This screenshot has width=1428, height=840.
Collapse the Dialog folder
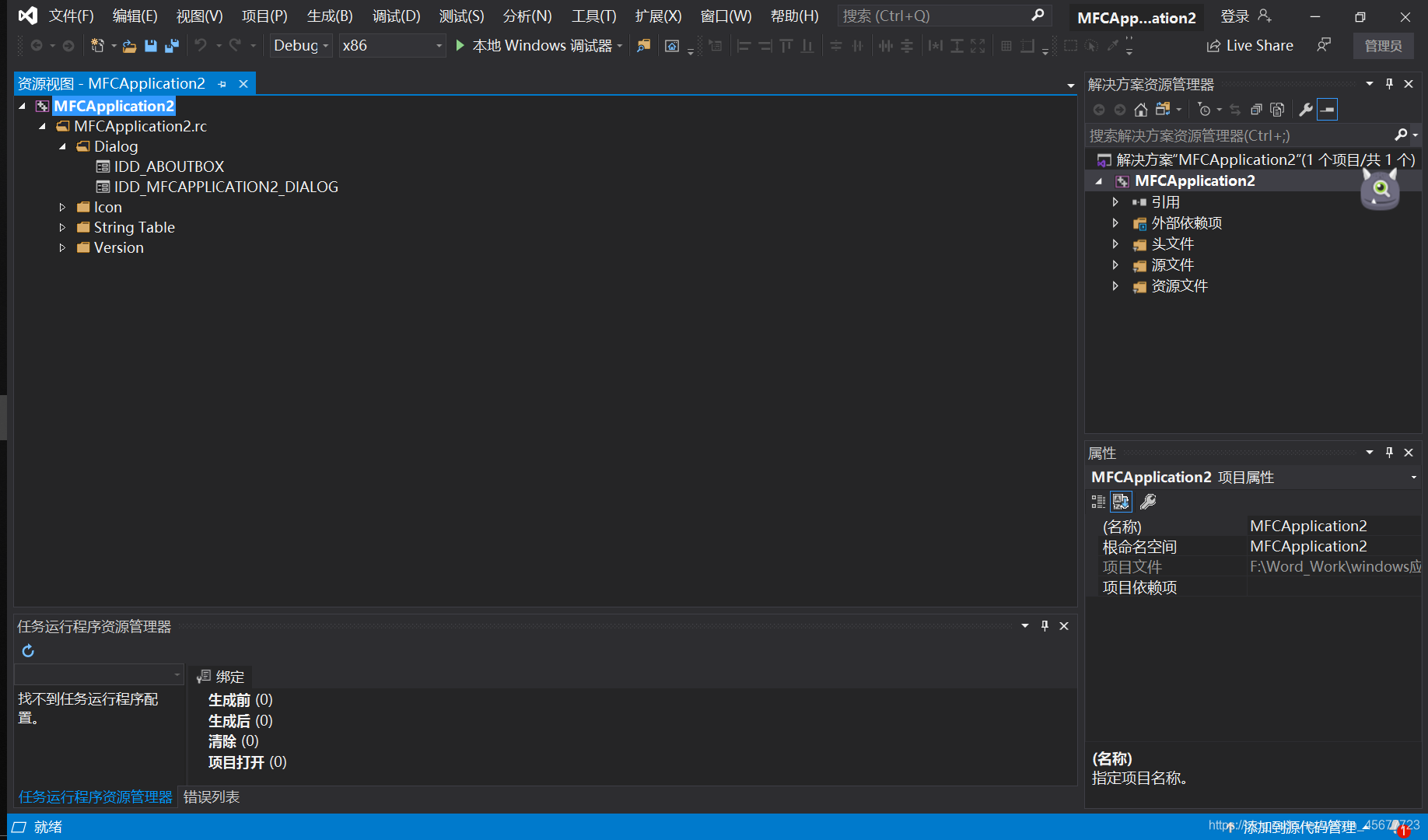pos(63,146)
